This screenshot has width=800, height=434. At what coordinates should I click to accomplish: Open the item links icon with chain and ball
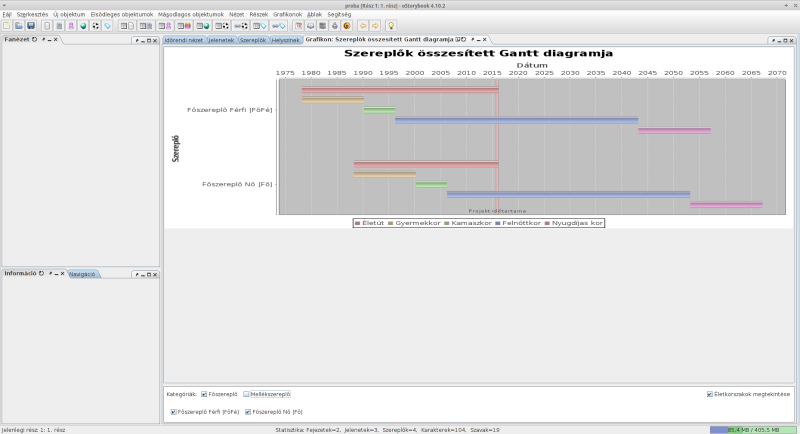[241, 25]
